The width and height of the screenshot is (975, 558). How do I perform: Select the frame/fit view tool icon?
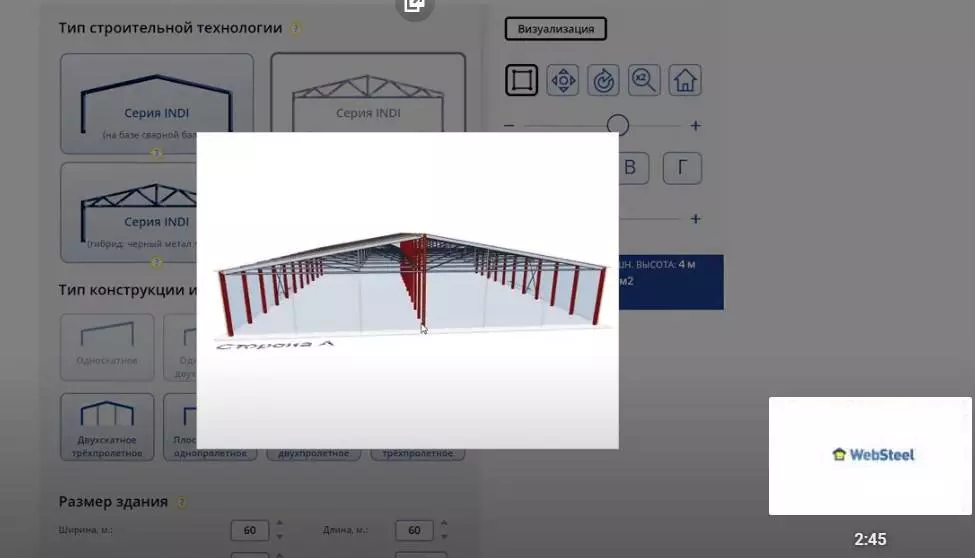[x=522, y=80]
